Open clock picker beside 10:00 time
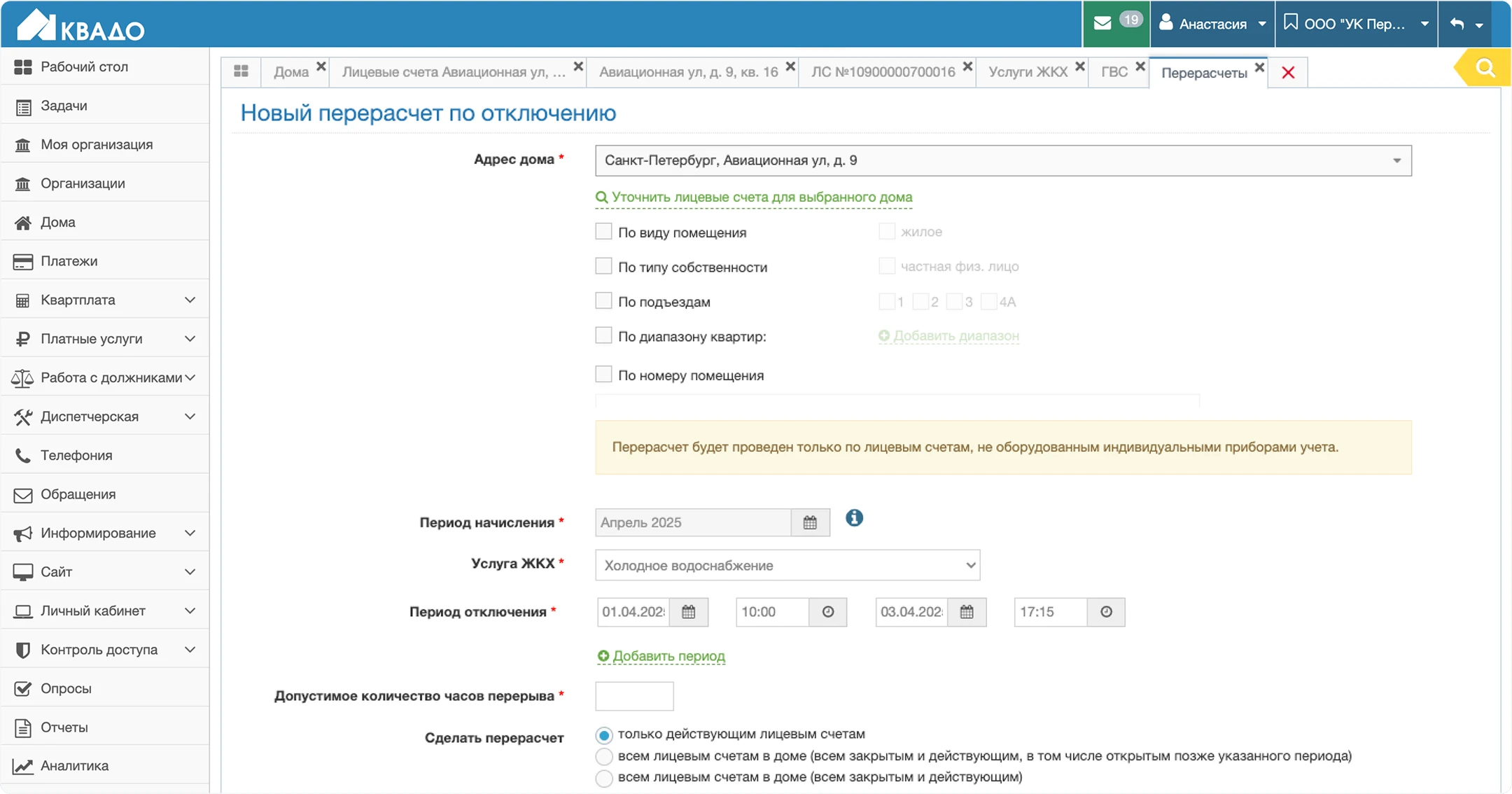 click(x=827, y=612)
